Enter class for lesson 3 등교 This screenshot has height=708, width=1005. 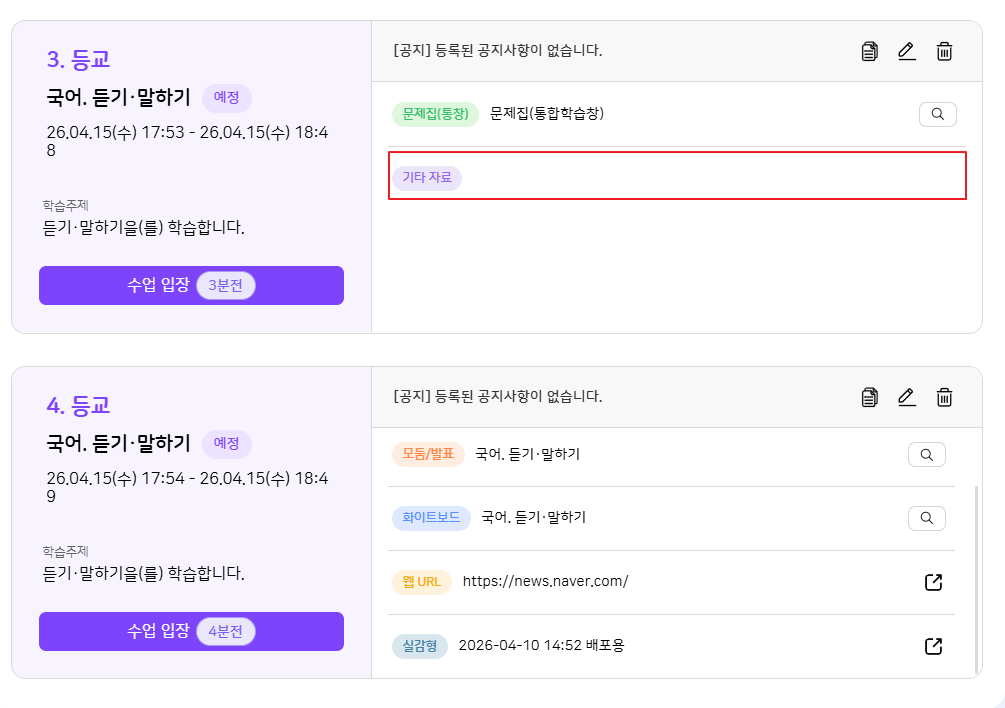(191, 285)
